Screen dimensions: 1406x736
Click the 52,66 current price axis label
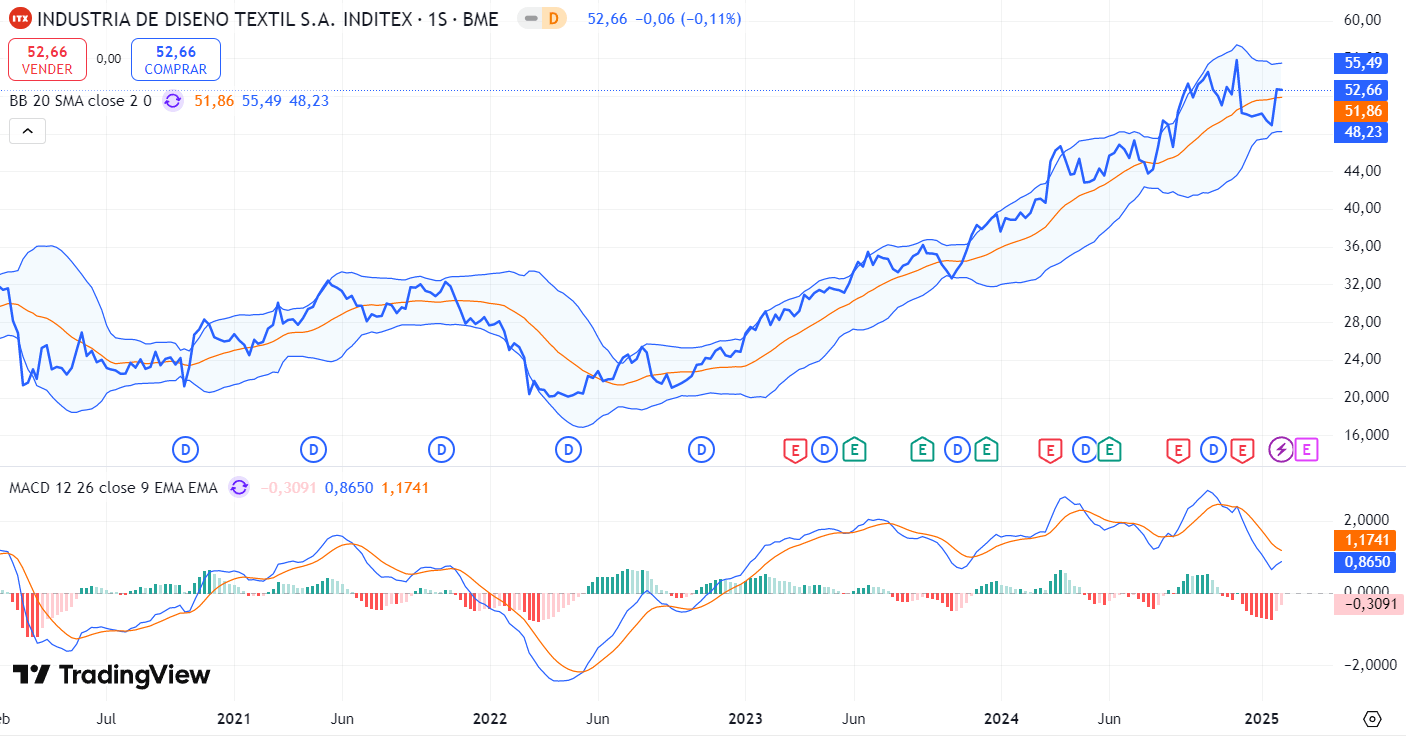click(1363, 90)
